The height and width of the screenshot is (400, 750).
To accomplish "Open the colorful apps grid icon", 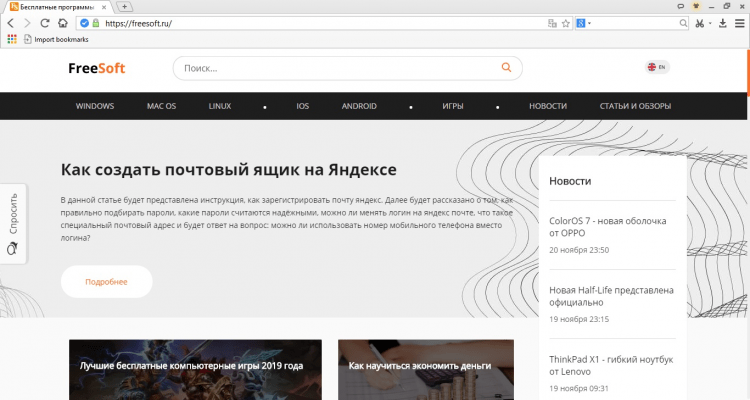I will tap(12, 39).
